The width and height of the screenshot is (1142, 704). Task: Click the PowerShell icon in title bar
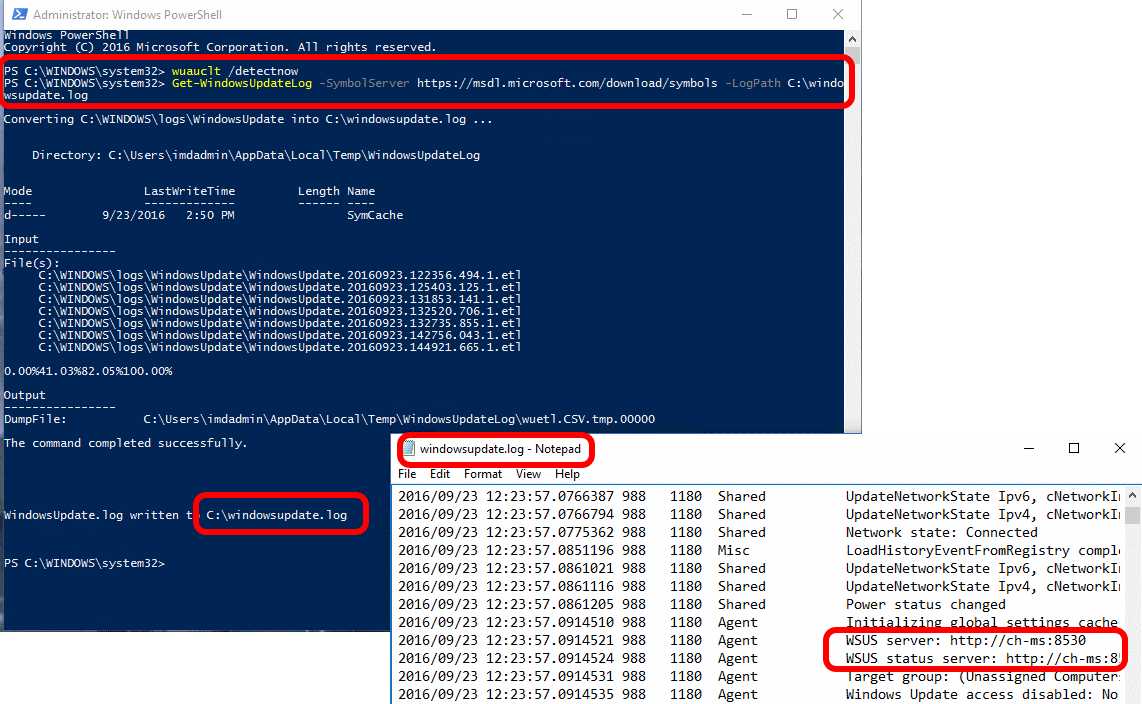[17, 15]
